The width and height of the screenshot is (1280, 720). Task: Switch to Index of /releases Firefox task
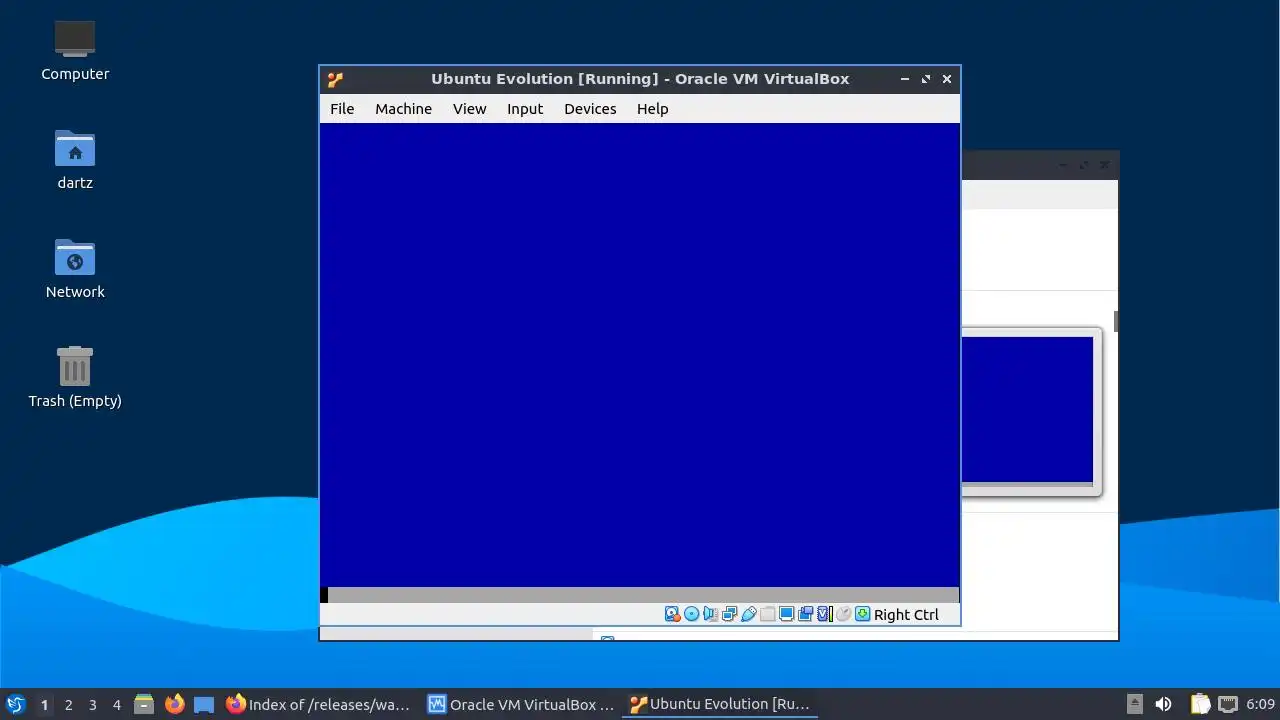[x=319, y=704]
